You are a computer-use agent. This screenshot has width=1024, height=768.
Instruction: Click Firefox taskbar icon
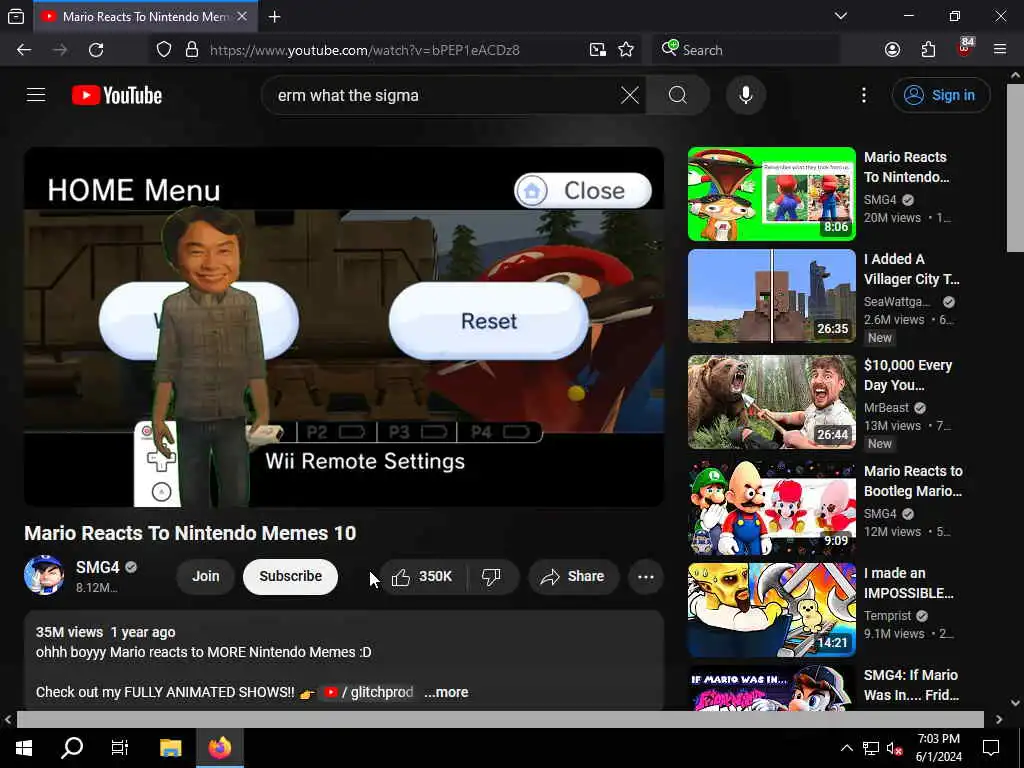click(x=220, y=747)
